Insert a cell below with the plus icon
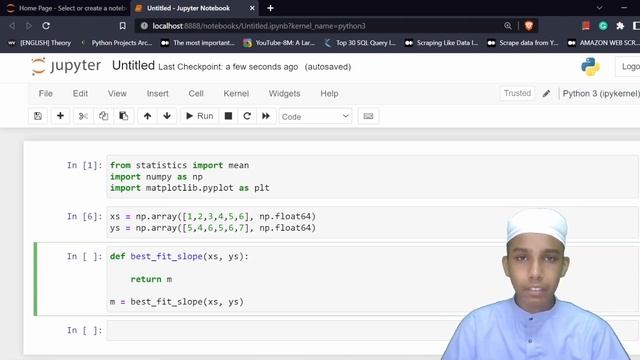The height and width of the screenshot is (360, 640). click(60, 116)
